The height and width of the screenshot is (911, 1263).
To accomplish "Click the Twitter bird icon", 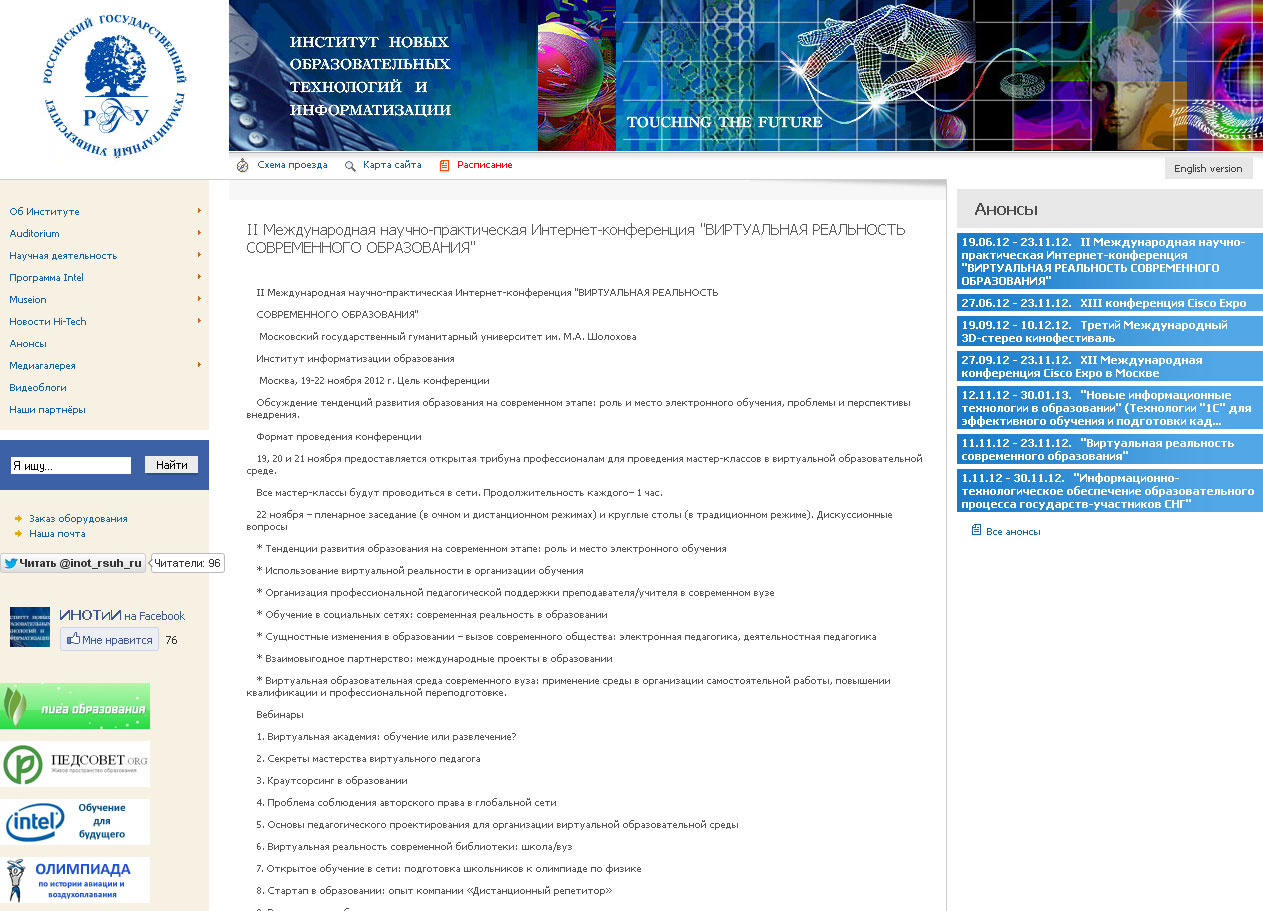I will click(x=11, y=563).
